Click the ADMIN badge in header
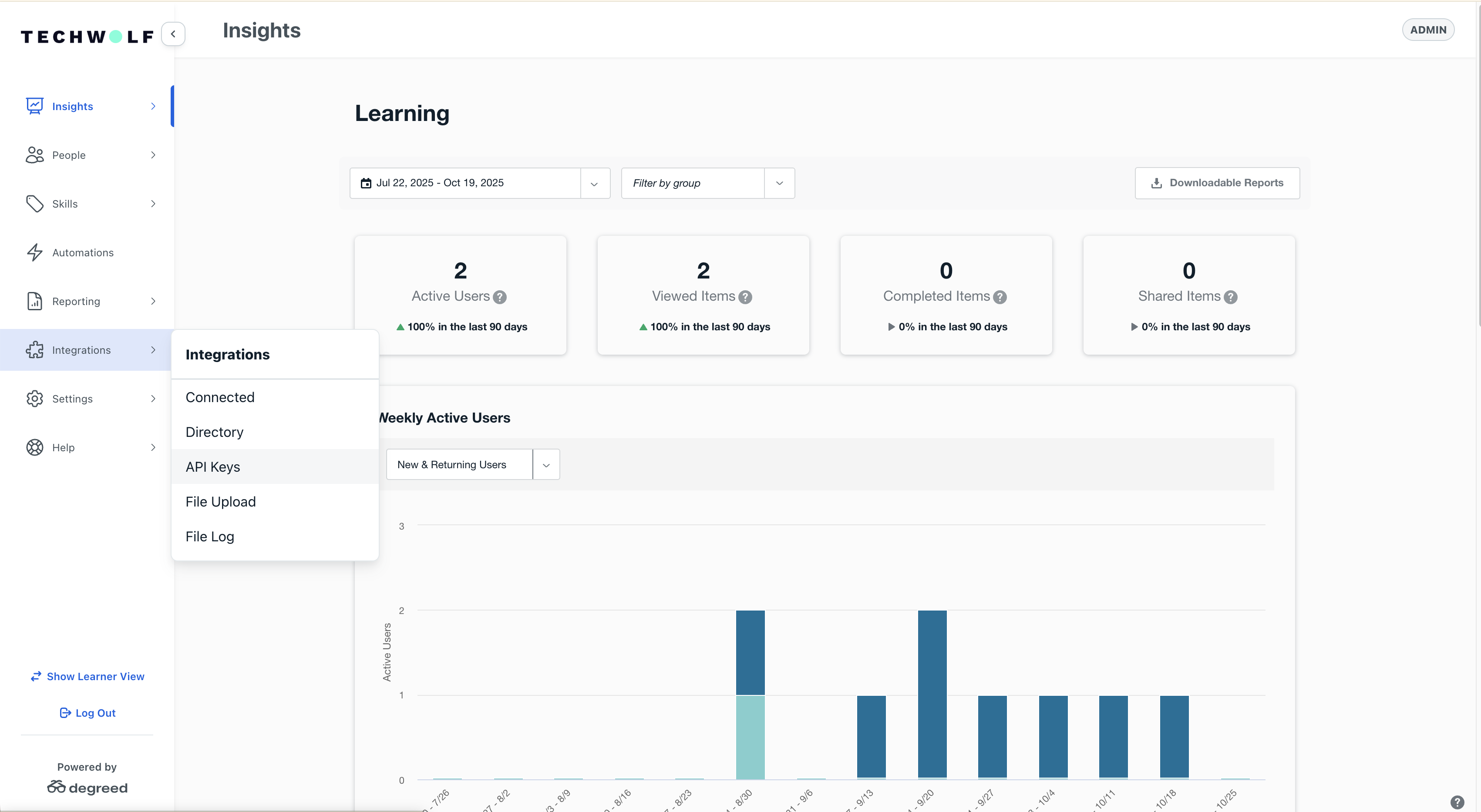 tap(1427, 30)
